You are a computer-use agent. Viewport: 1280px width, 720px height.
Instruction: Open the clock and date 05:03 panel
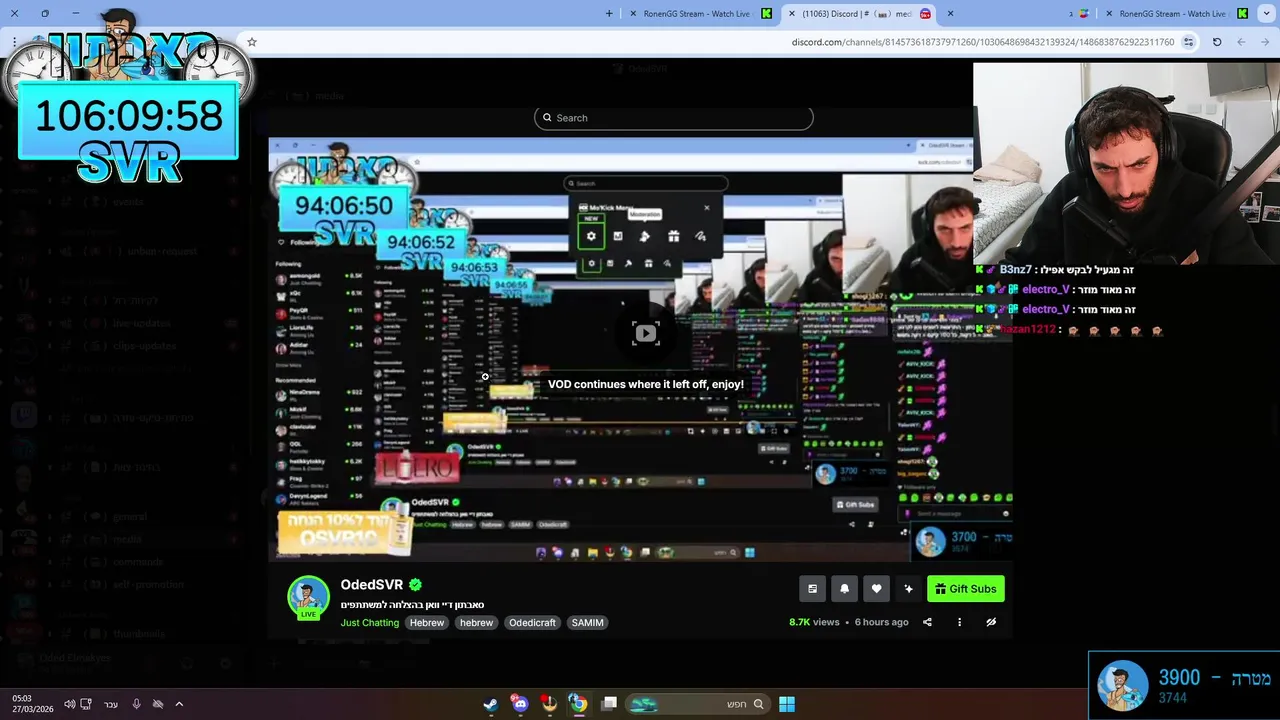[33, 703]
